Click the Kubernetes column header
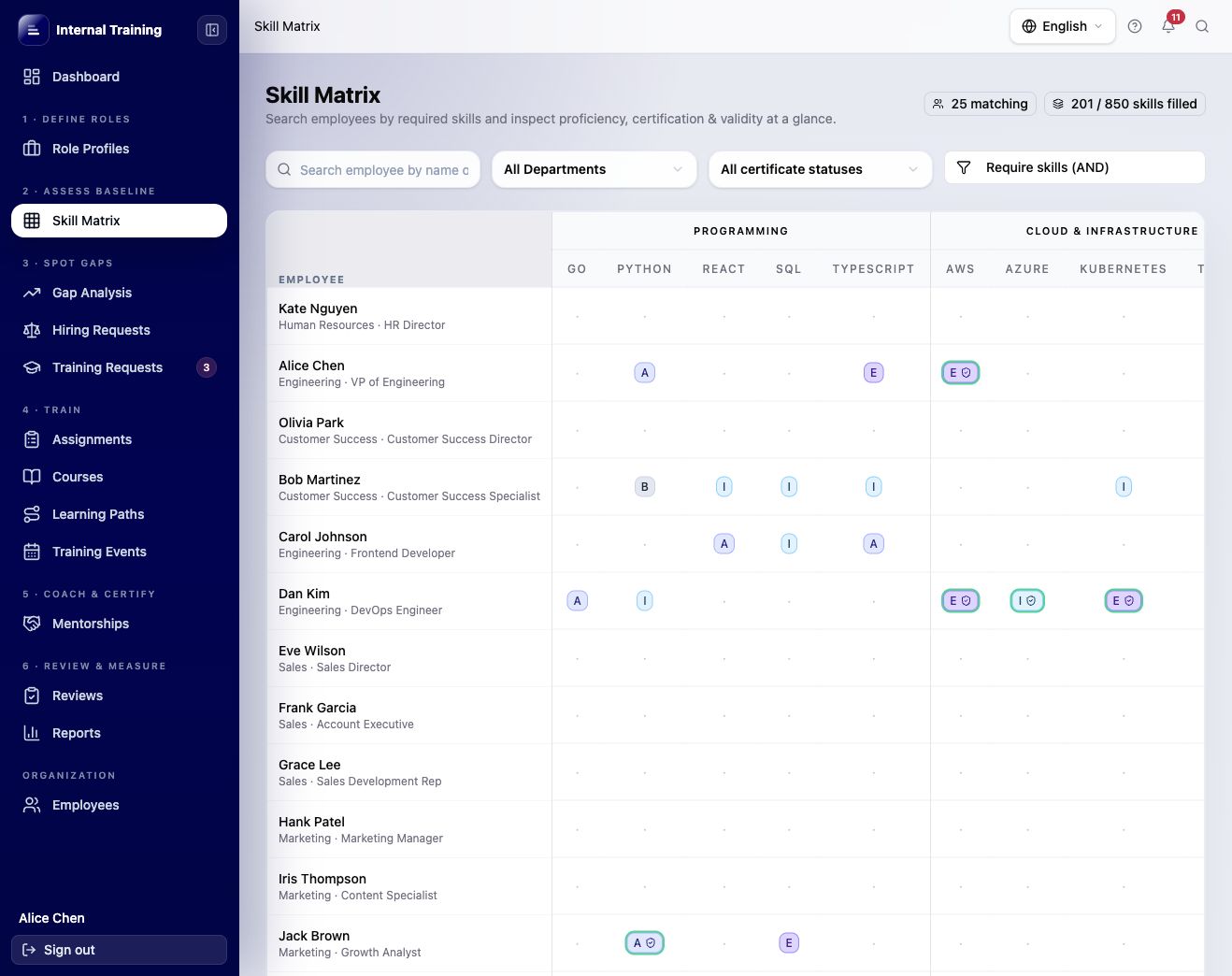This screenshot has height=976, width=1232. 1123,269
